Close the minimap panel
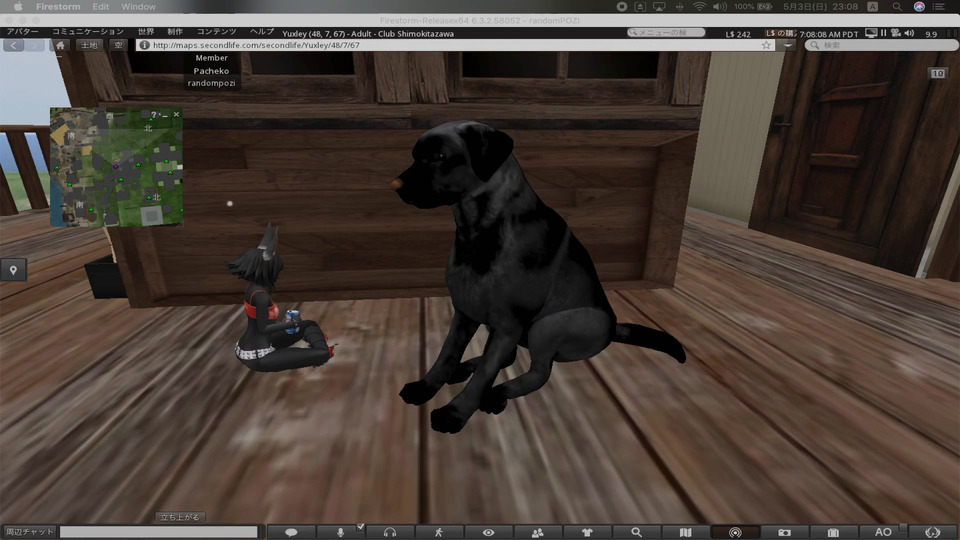This screenshot has height=540, width=960. (176, 114)
